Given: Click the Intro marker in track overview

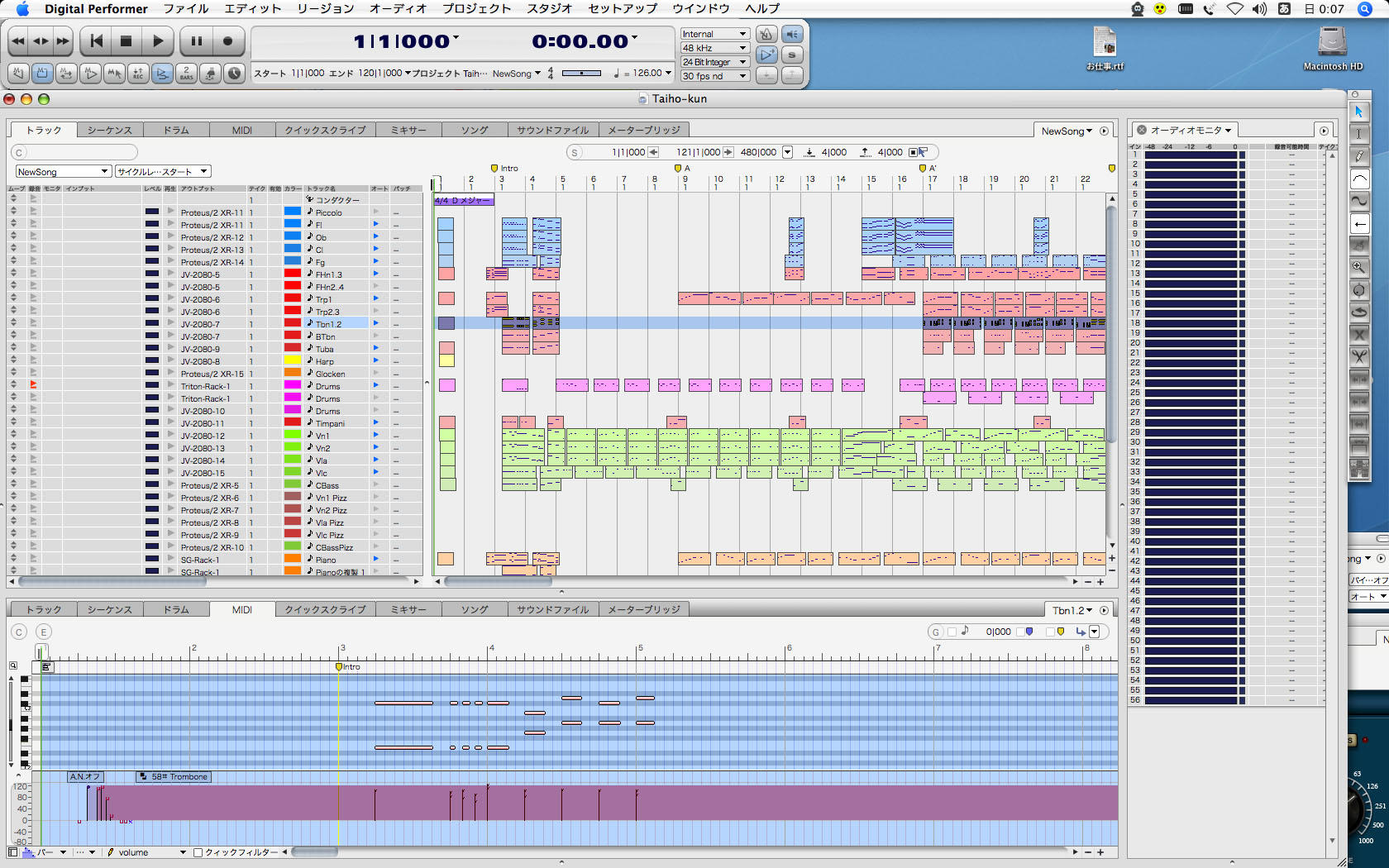Looking at the screenshot, I should tap(505, 168).
